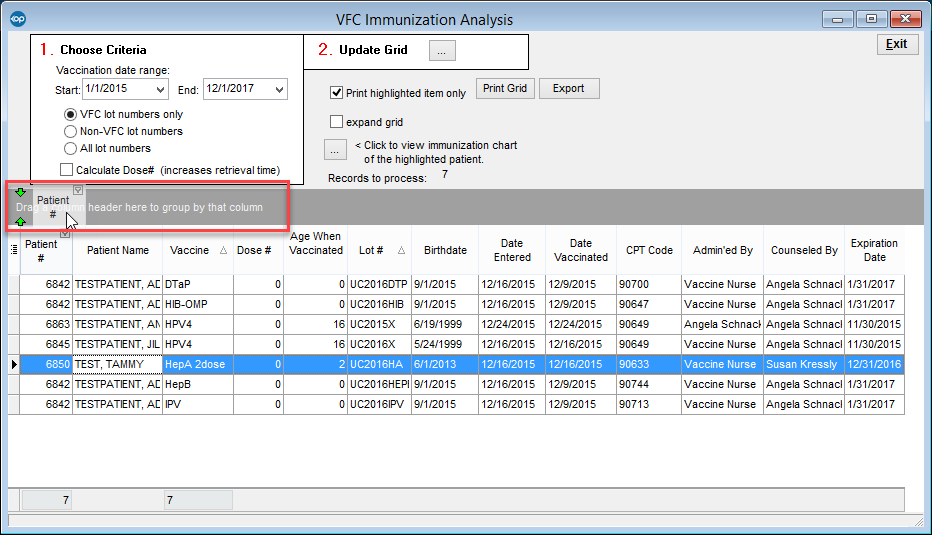Open the End date dropdown
Screen dimensions: 932x535
pos(278,90)
